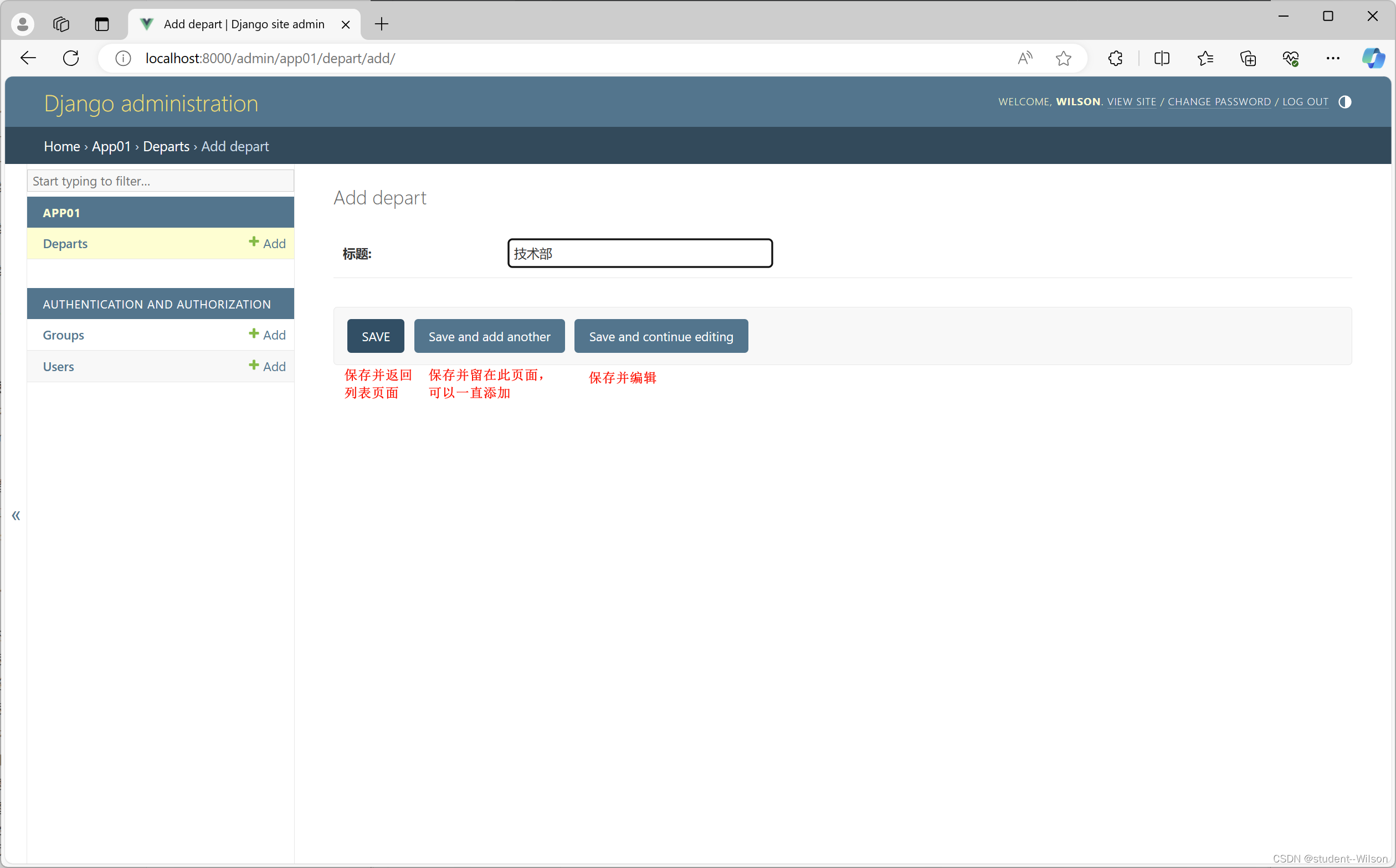The width and height of the screenshot is (1396, 868).
Task: Reload the current page
Action: (70, 58)
